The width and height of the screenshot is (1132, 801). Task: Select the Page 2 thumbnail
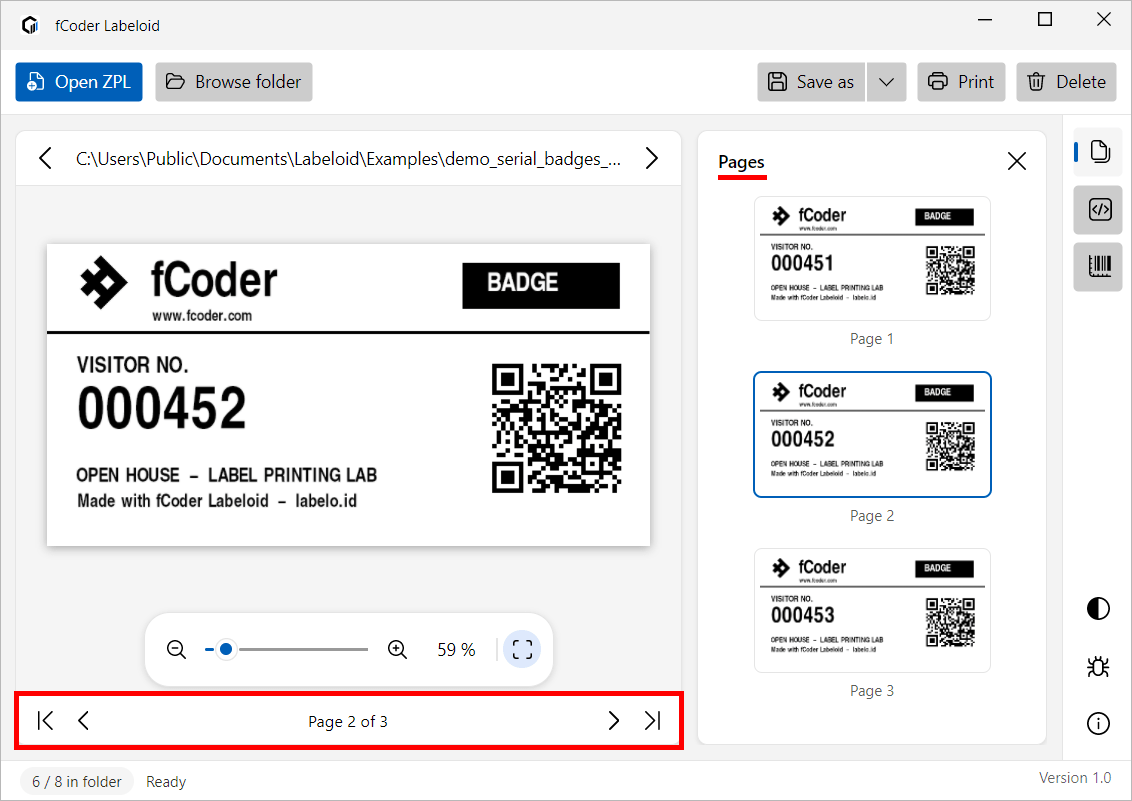tap(872, 434)
